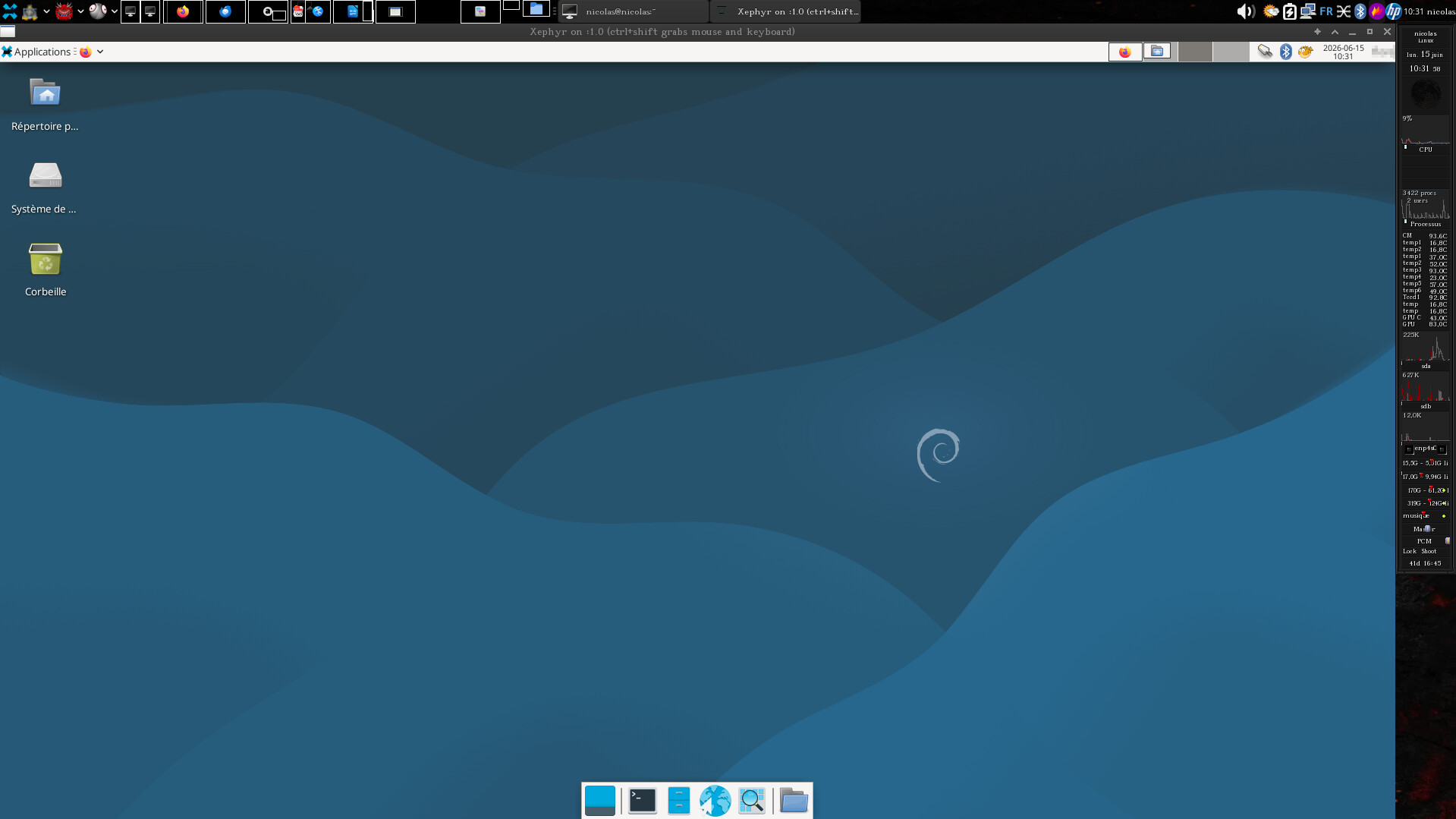
Task: Click the purple flame tray icon
Action: pos(1376,11)
